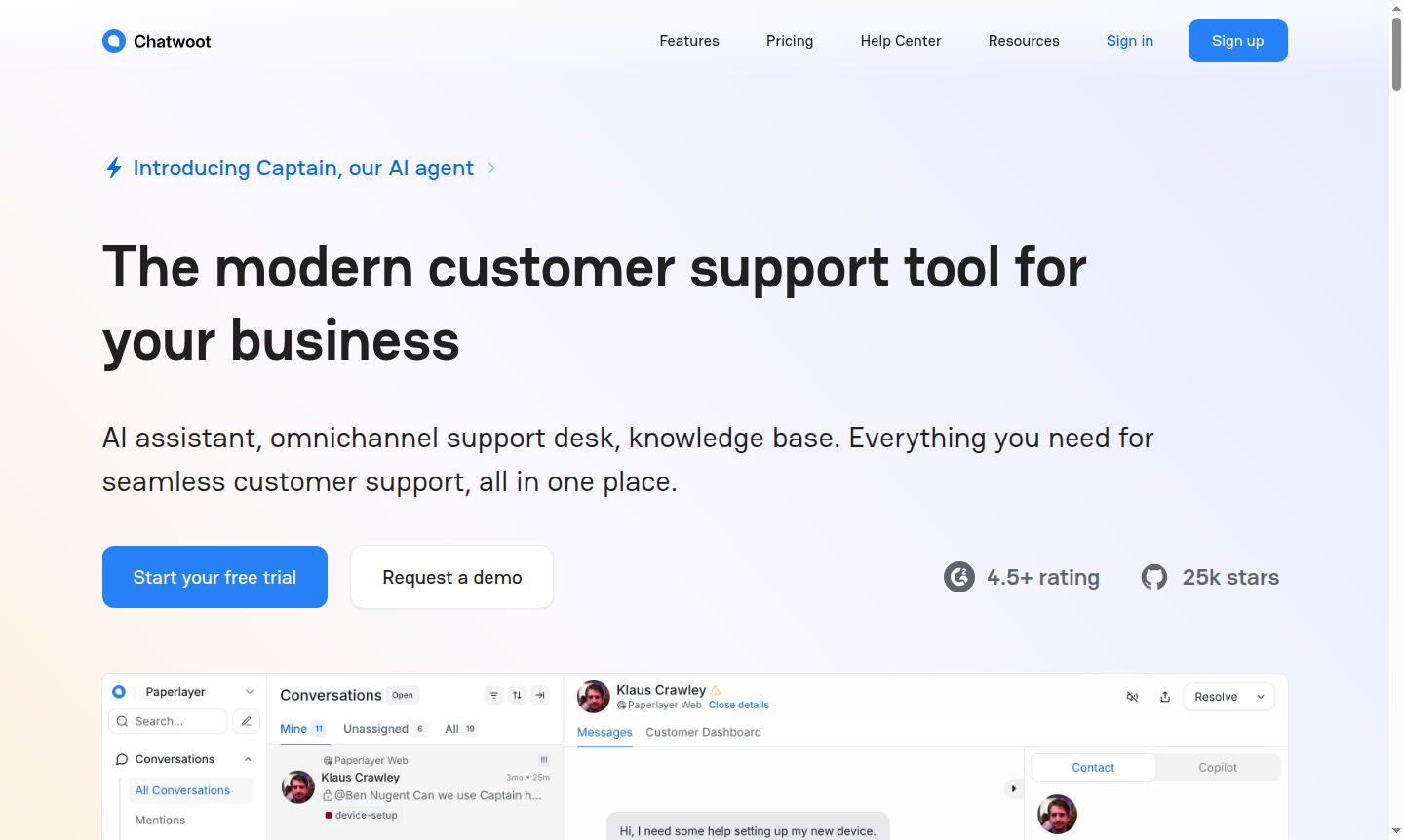Click in the conversations Search field
The height and width of the screenshot is (840, 1404).
point(175,721)
